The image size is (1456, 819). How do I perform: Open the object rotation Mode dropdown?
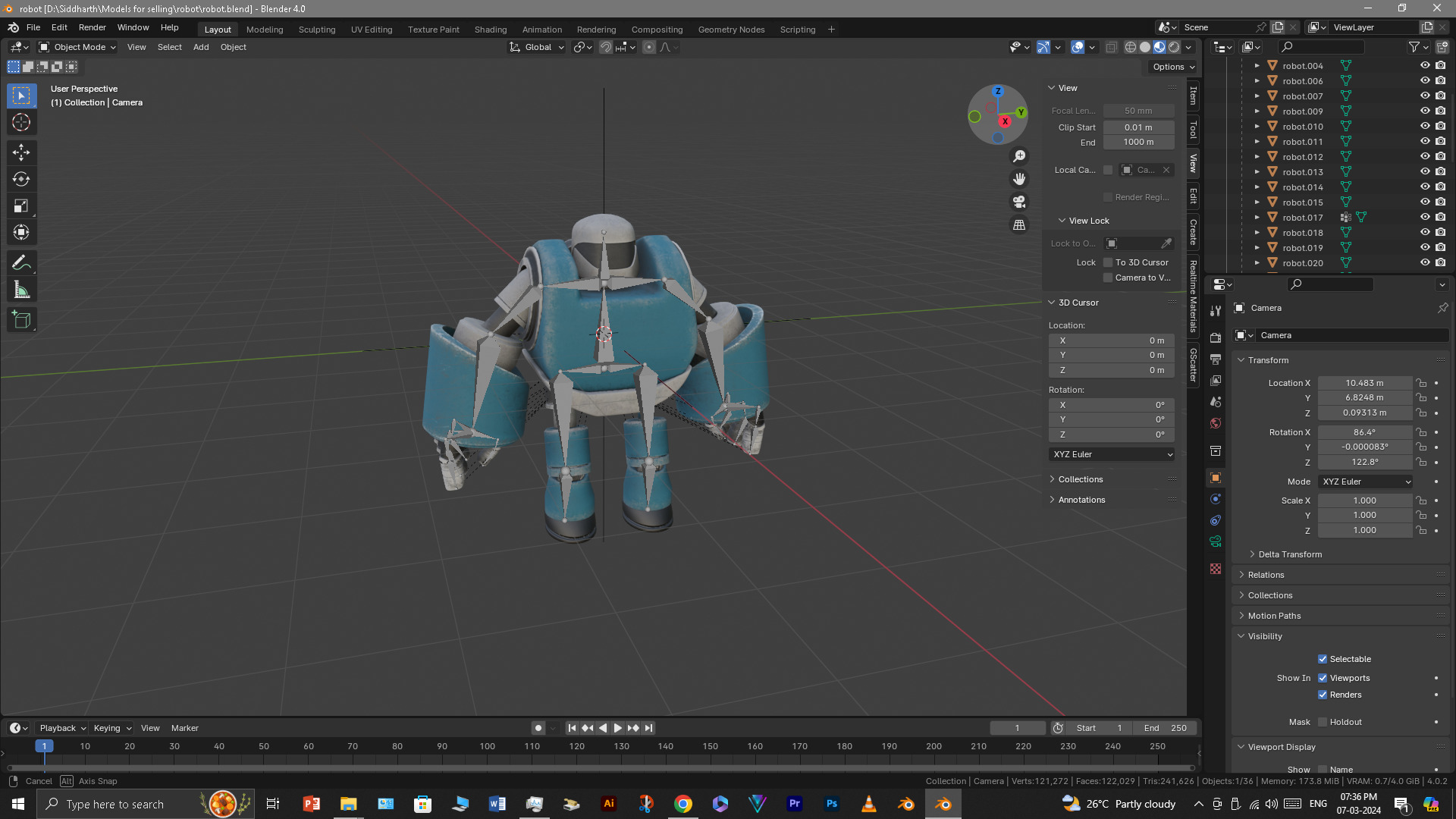[x=1365, y=482]
